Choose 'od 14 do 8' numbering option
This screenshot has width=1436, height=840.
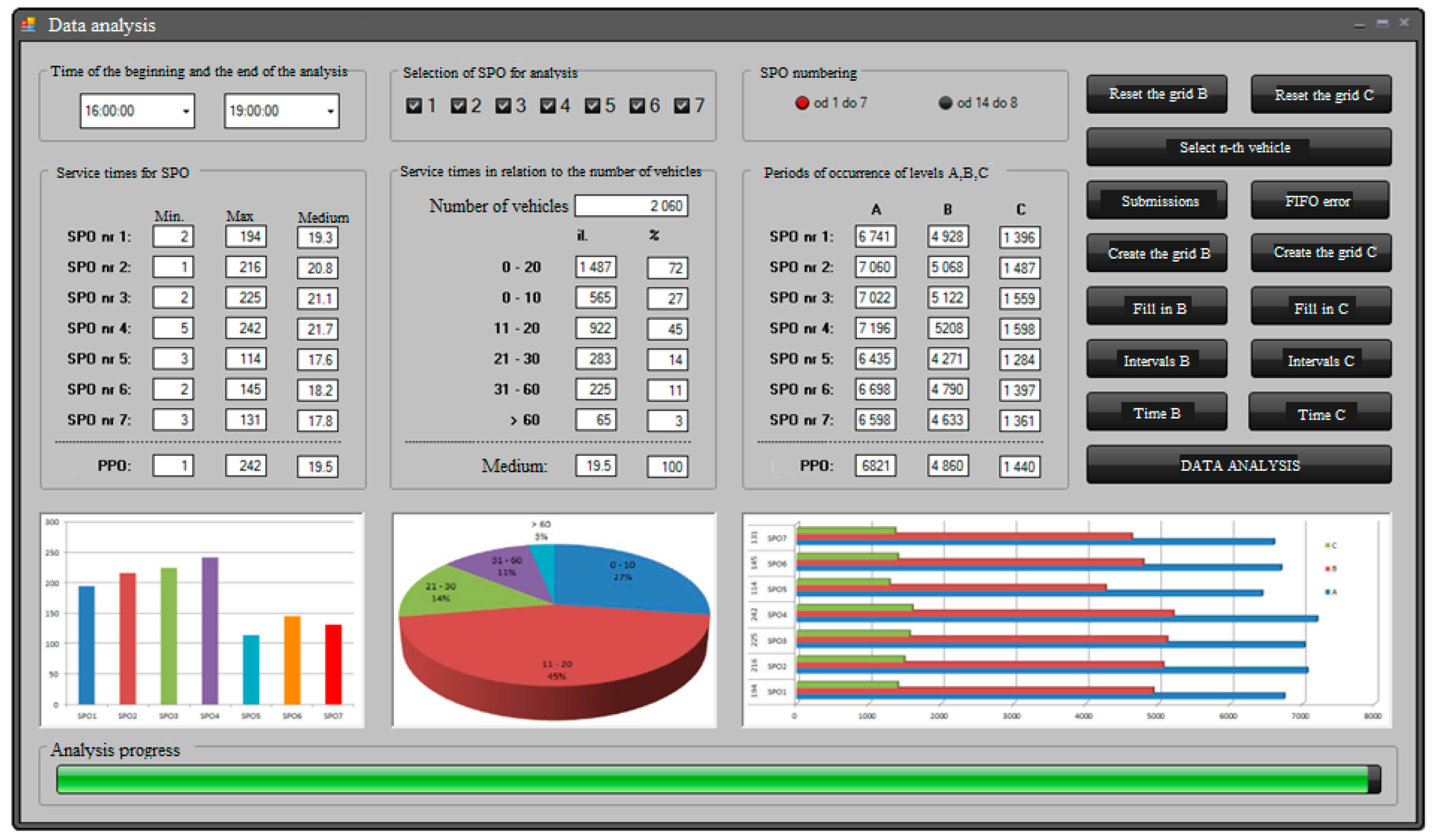[945, 103]
